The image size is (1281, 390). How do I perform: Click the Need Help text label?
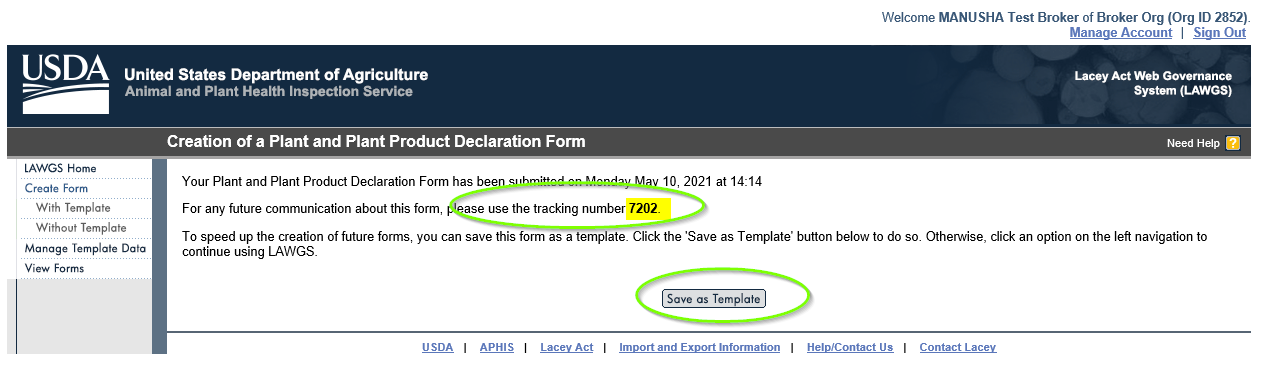click(1193, 144)
